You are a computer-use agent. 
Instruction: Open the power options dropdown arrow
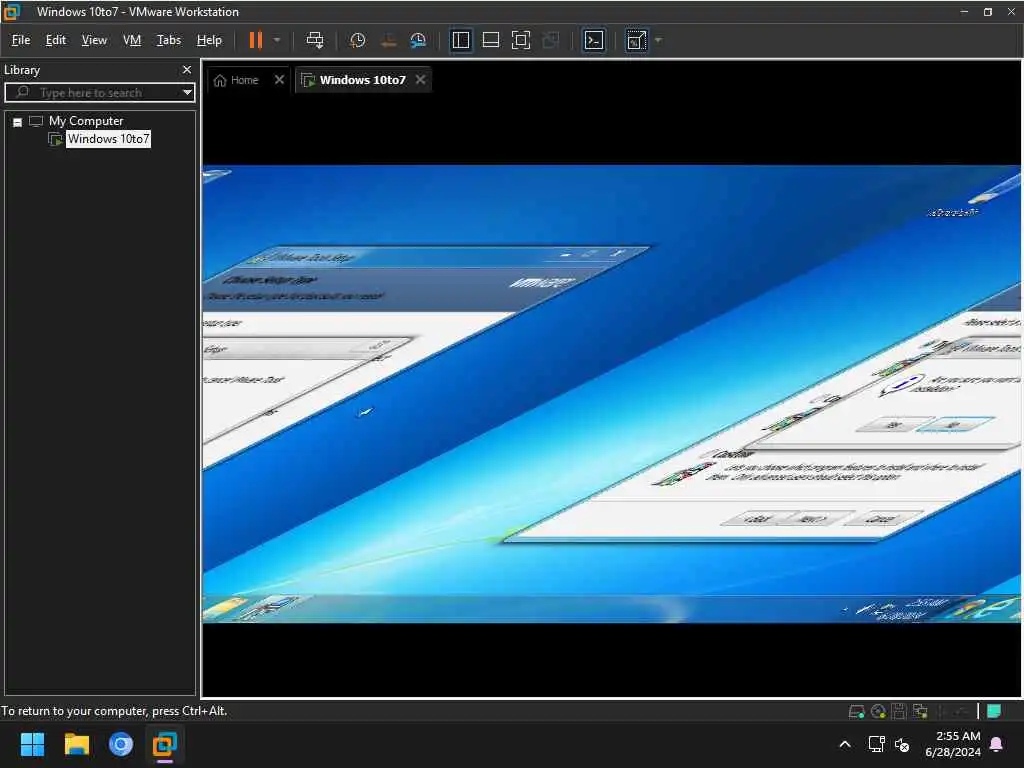pyautogui.click(x=277, y=40)
